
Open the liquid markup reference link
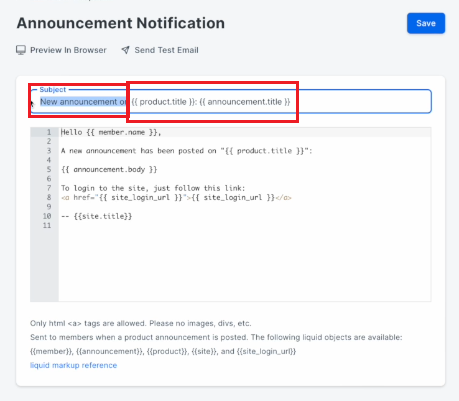coord(73,365)
